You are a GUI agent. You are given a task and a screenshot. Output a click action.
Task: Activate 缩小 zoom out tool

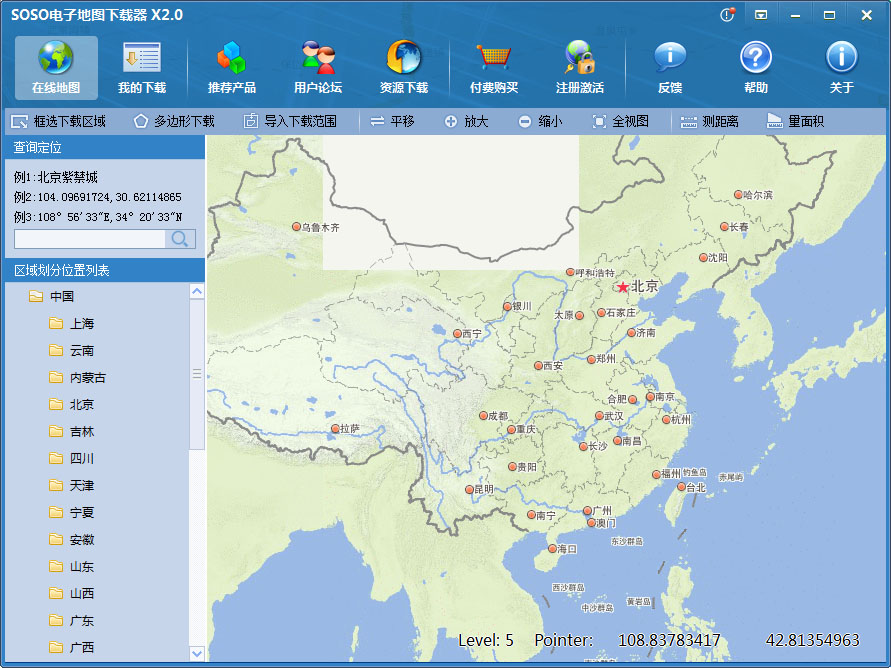540,121
